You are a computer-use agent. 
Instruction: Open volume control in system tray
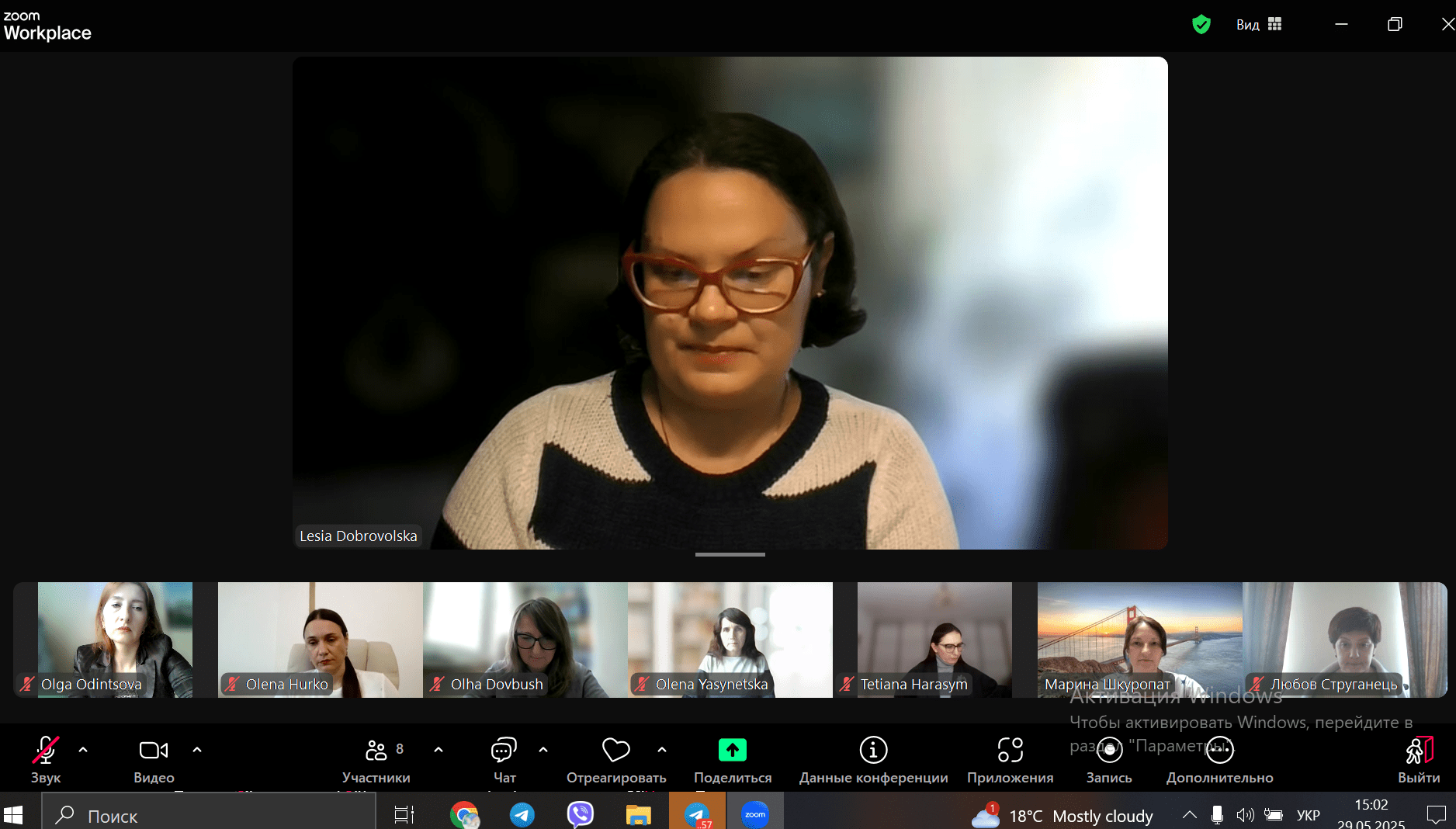tap(1245, 815)
